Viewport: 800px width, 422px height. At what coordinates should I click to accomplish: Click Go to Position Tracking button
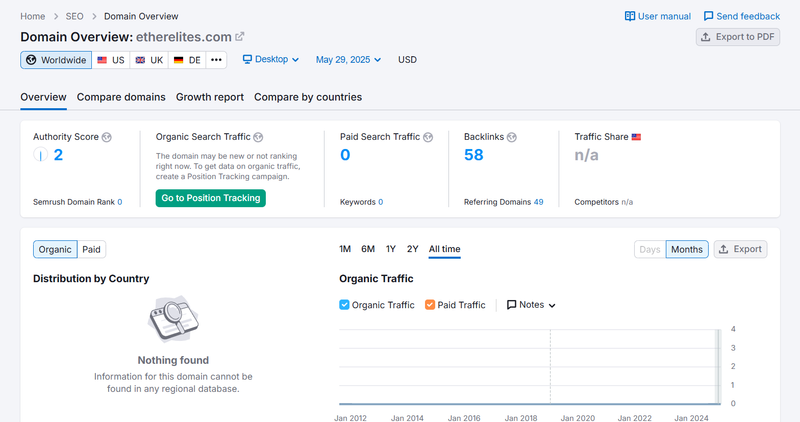pos(211,198)
